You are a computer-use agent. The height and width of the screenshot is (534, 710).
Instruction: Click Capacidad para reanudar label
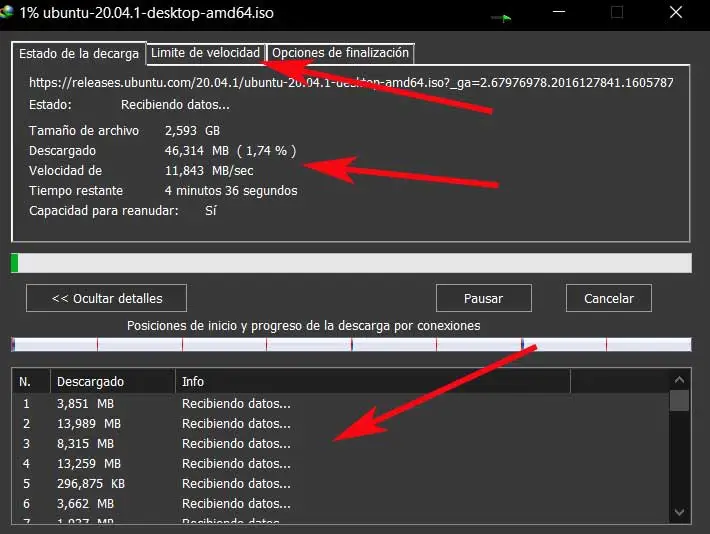(x=104, y=211)
